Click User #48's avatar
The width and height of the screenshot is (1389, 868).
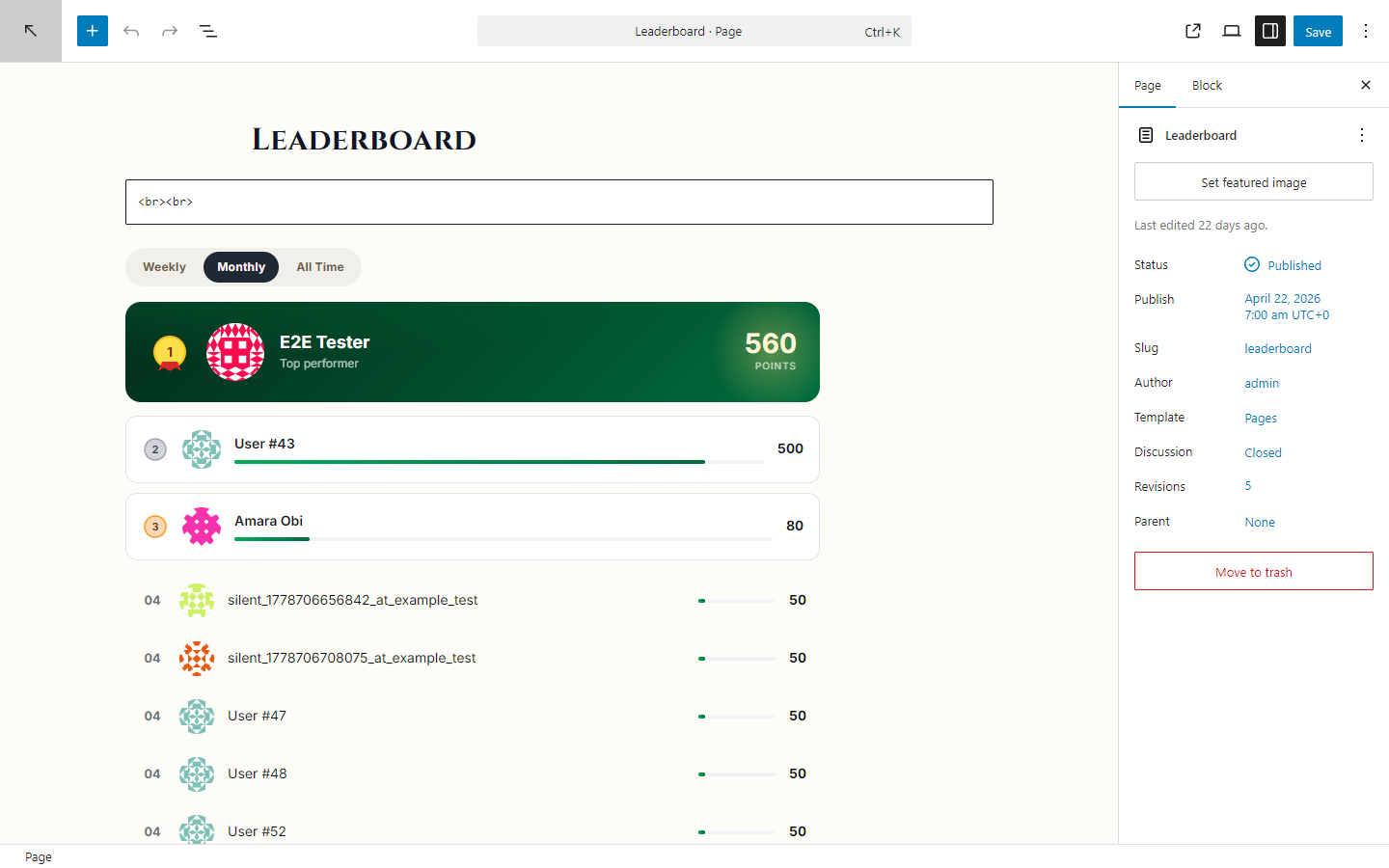pos(197,773)
